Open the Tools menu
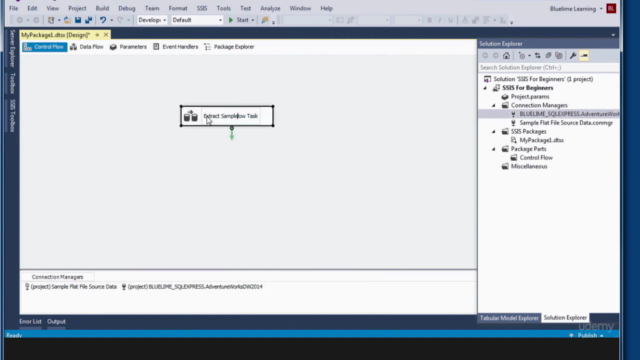The width and height of the screenshot is (640, 360). pos(223,8)
